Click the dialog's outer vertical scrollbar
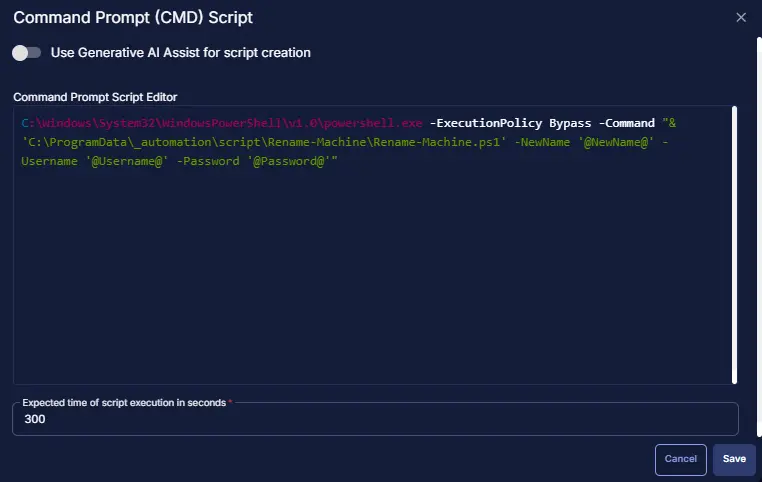 (x=759, y=237)
